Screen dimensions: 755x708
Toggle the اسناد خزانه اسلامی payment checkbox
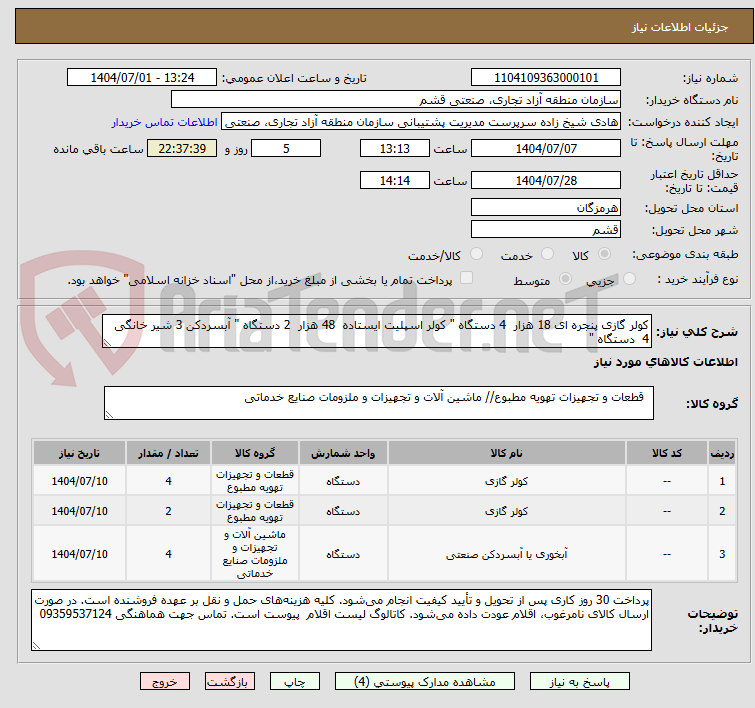466,279
